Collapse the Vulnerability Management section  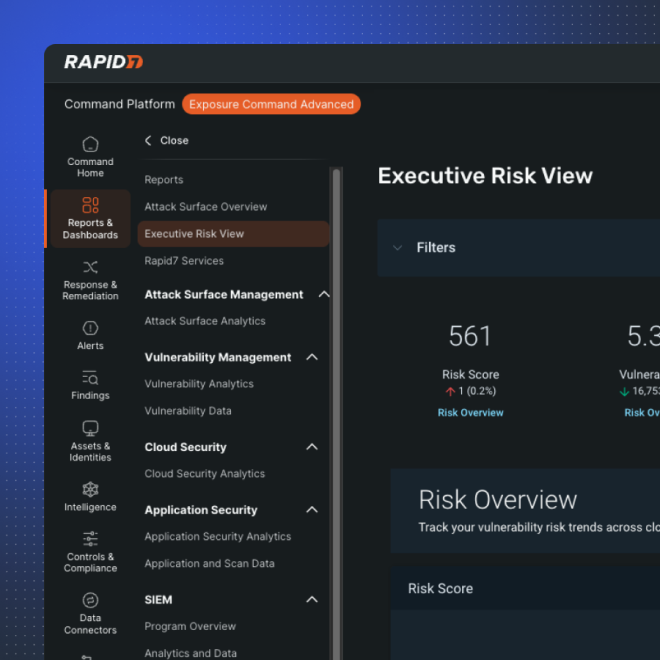[x=312, y=357]
